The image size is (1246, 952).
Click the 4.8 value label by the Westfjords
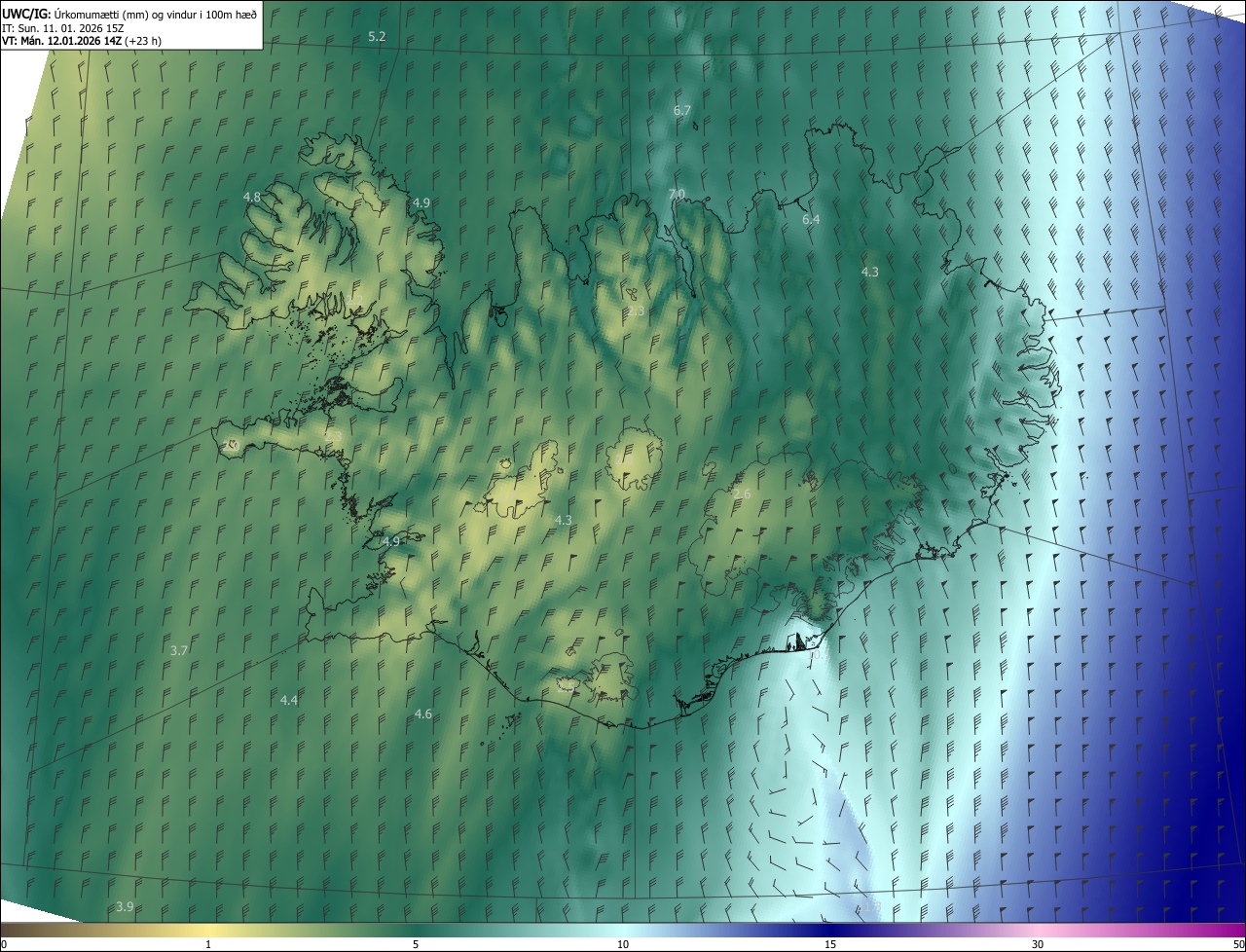click(x=252, y=197)
